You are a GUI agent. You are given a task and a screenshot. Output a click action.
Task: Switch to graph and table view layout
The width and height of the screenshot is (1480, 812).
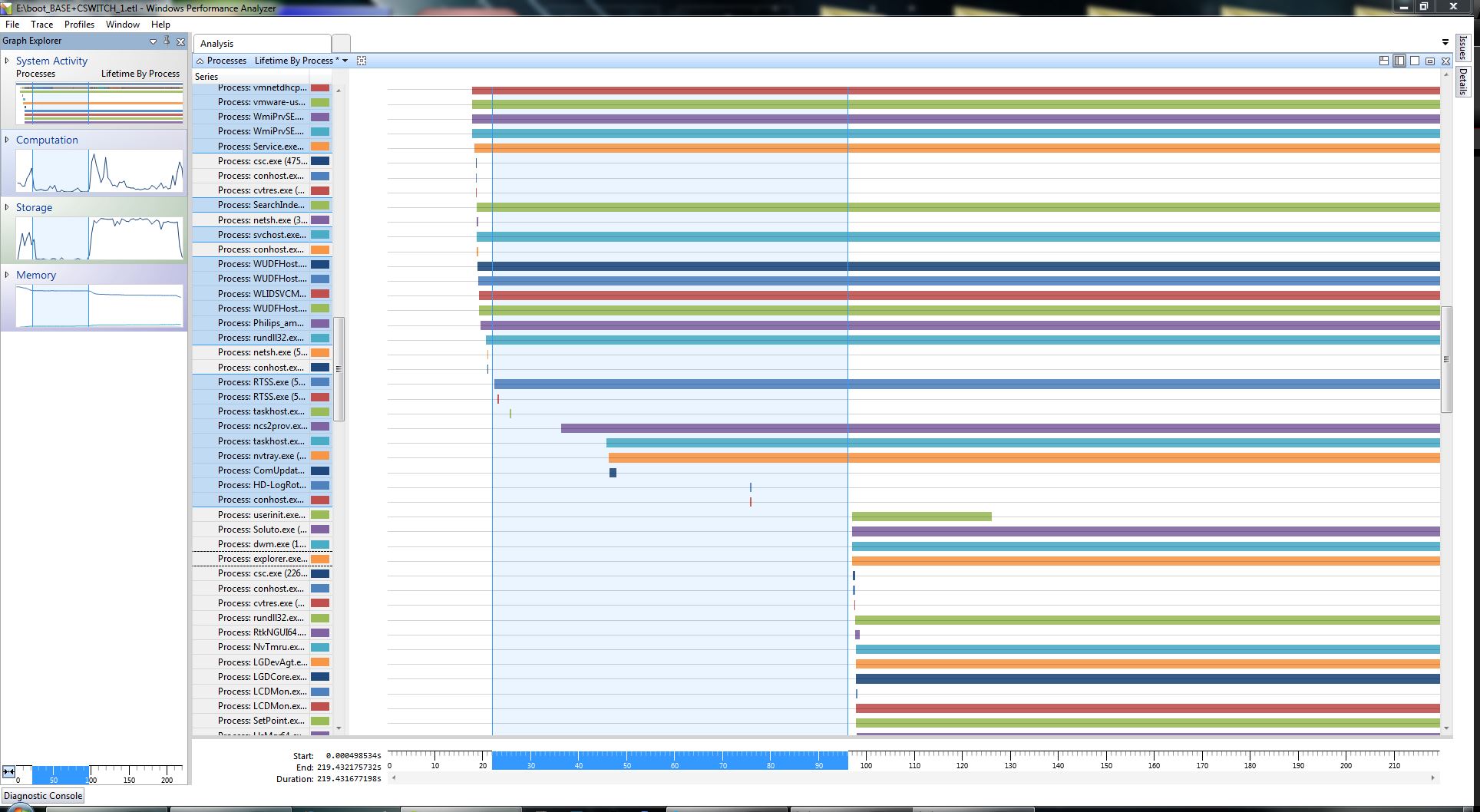[x=1384, y=61]
